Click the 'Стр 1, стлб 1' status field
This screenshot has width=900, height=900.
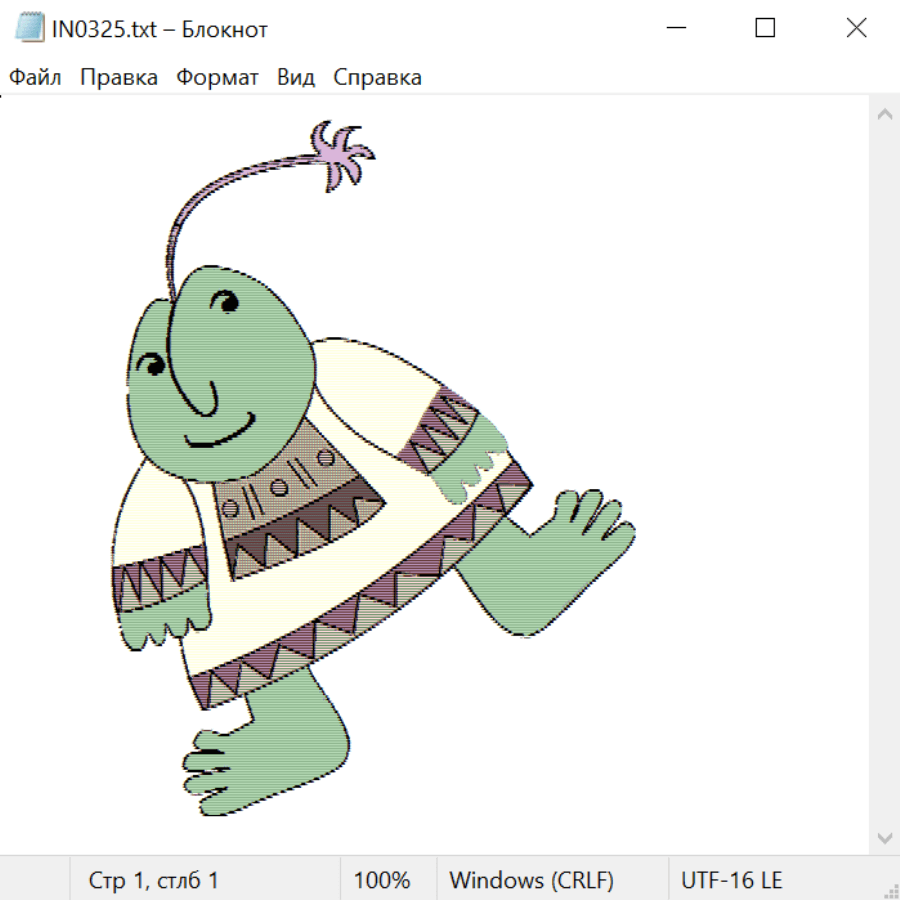point(154,881)
